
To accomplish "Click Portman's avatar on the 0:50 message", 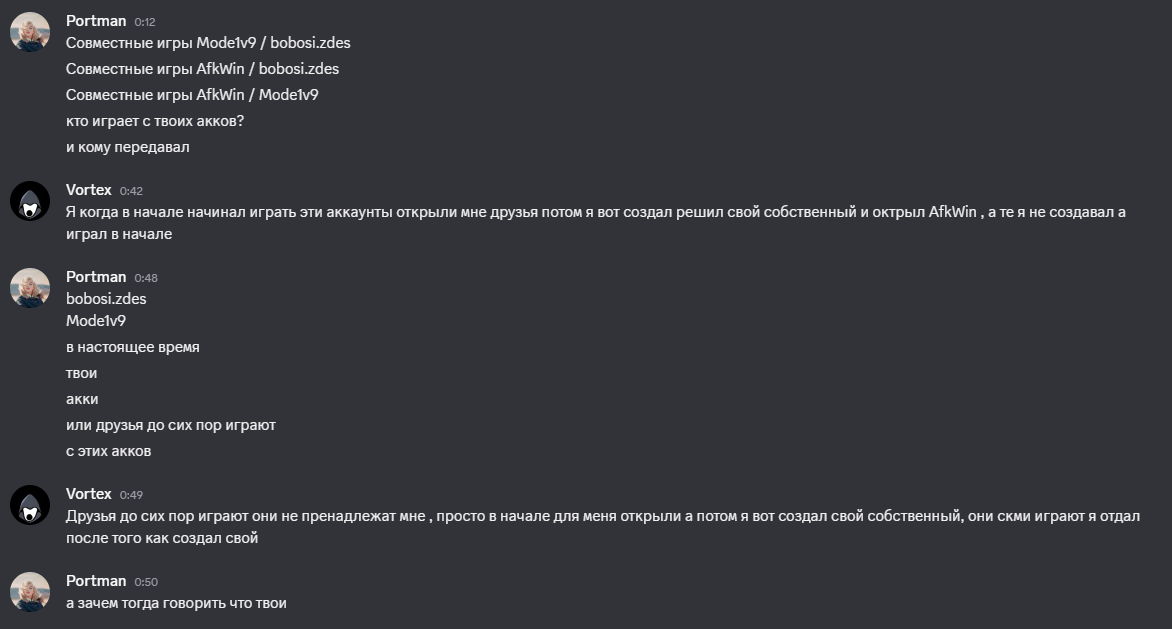I will (30, 592).
